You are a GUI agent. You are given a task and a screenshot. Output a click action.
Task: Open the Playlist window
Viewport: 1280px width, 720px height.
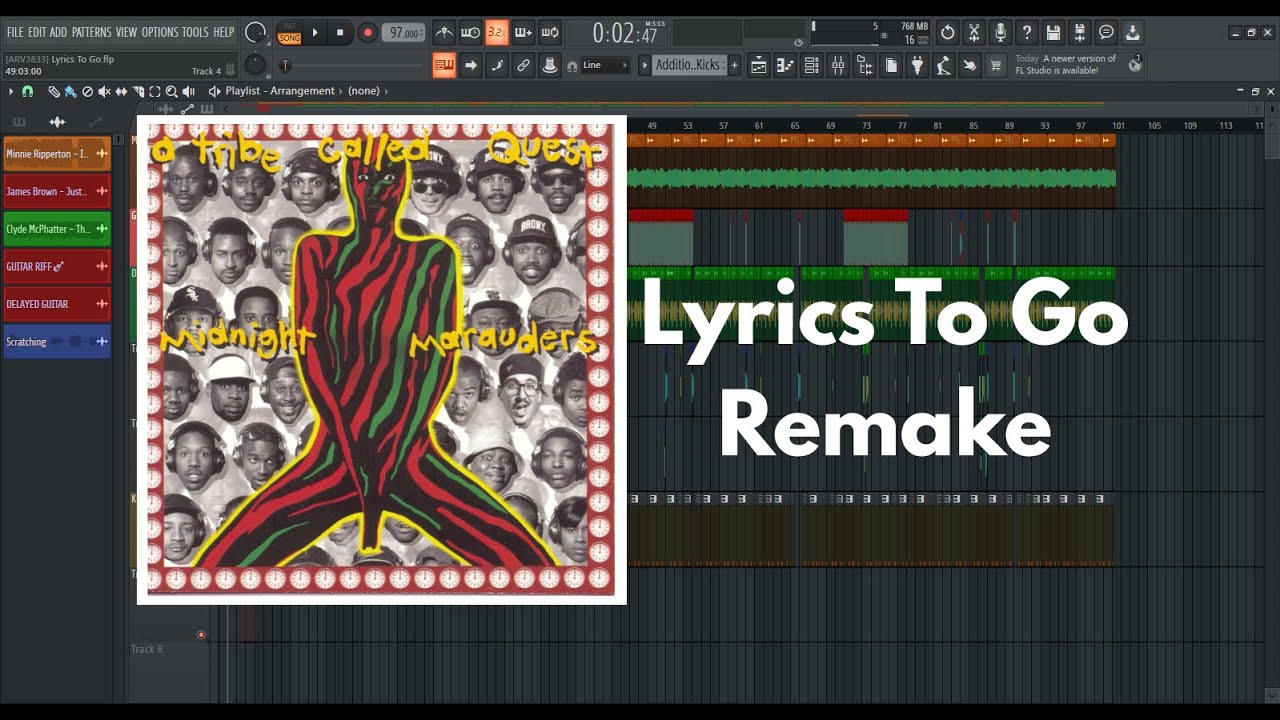tap(759, 66)
